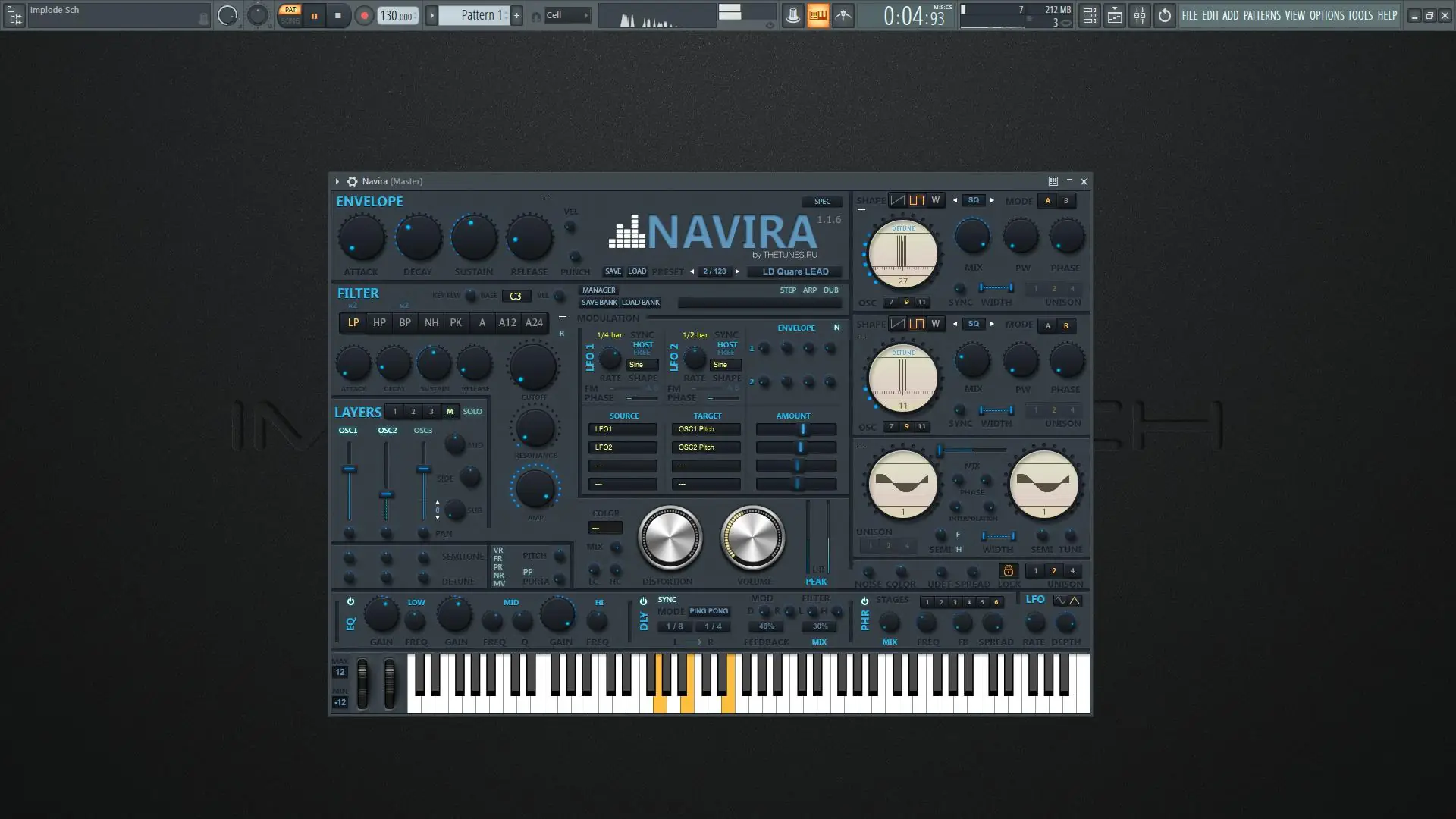Viewport: 1456px width, 819px height.
Task: Click the OSC1 layer volume fader
Action: [349, 469]
